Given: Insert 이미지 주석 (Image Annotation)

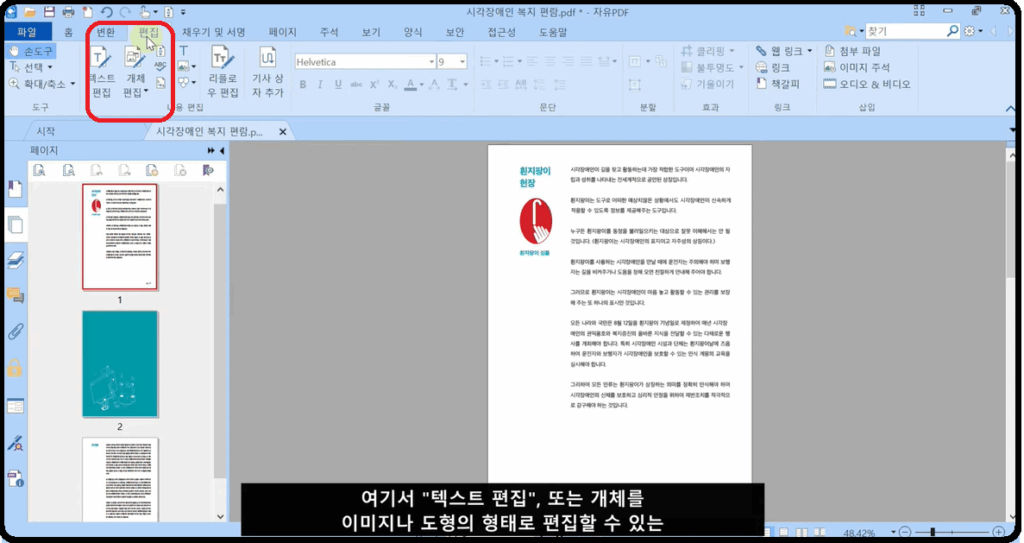Looking at the screenshot, I should click(x=859, y=67).
